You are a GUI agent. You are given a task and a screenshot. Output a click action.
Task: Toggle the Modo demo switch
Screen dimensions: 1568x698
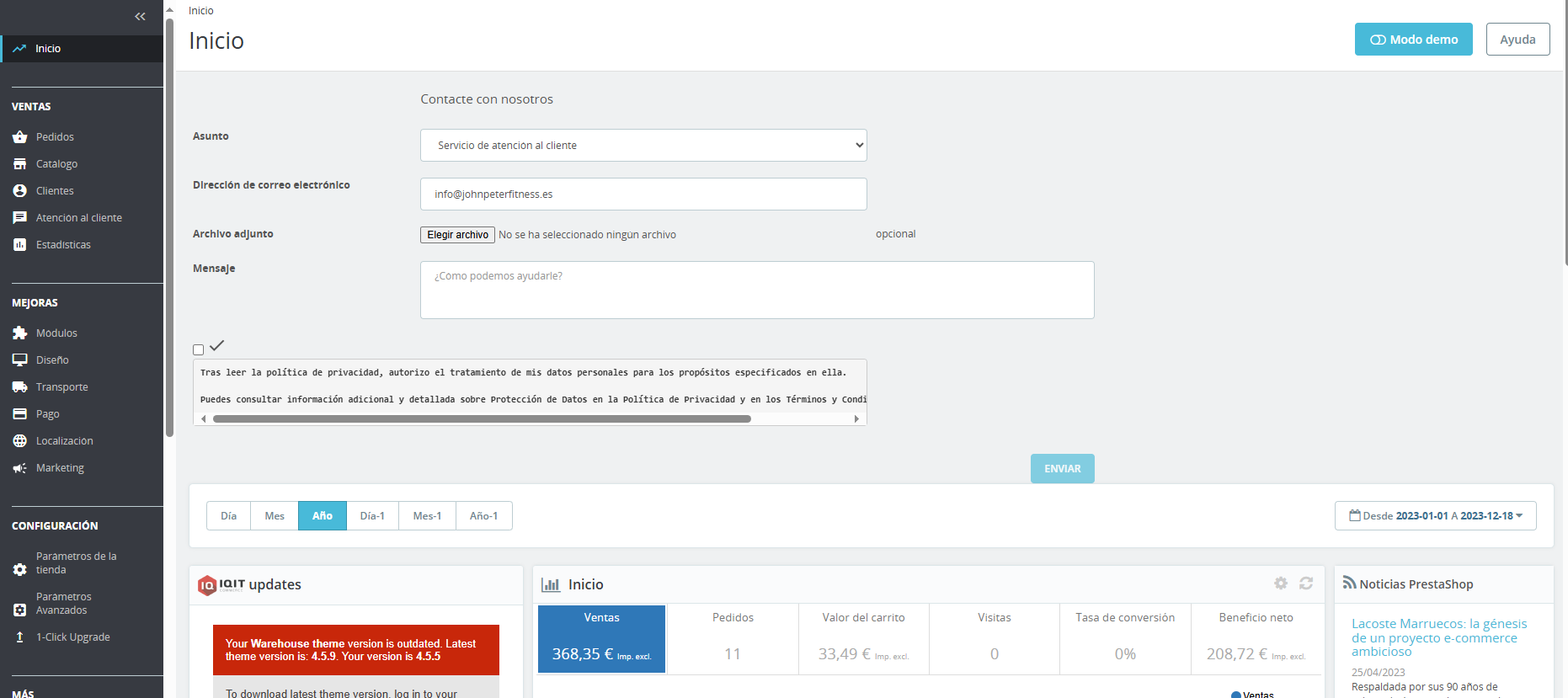[x=1414, y=40]
